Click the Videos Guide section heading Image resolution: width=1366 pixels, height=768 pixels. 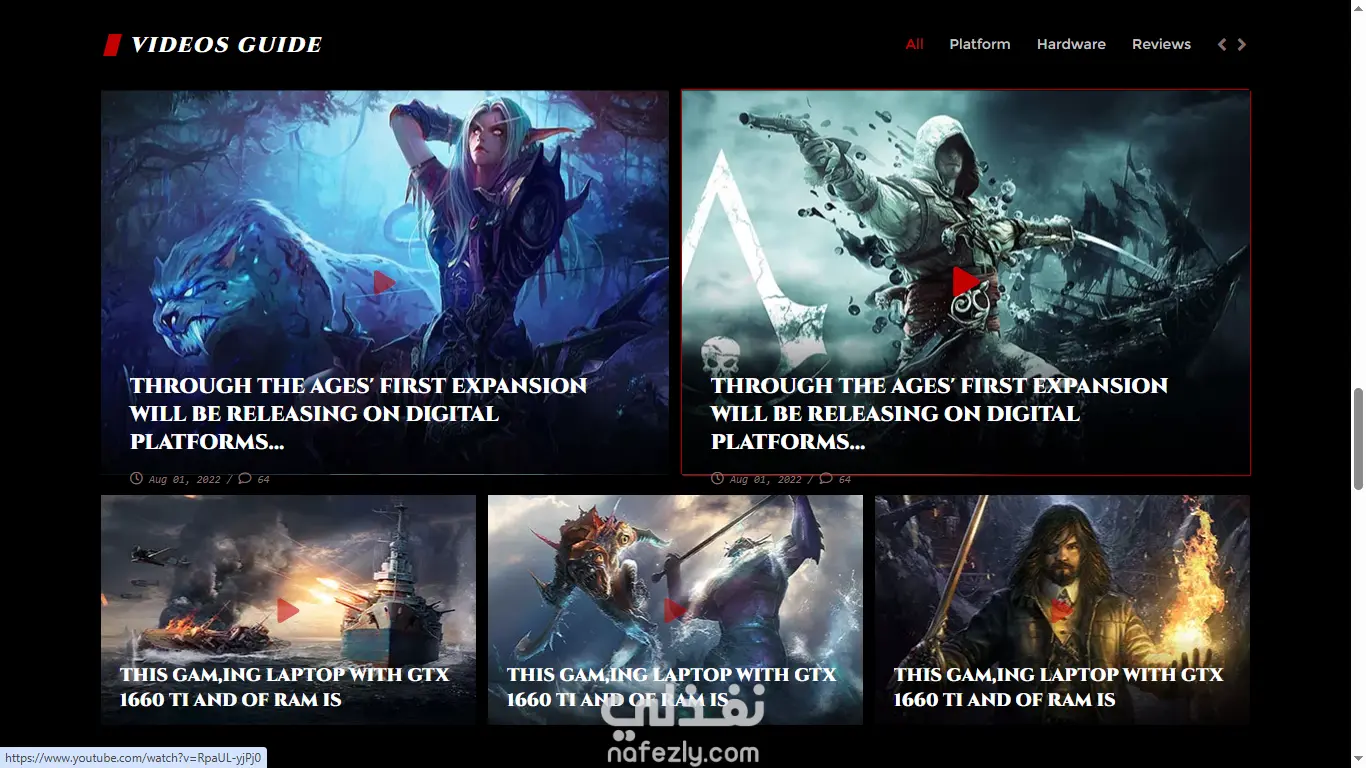point(226,44)
